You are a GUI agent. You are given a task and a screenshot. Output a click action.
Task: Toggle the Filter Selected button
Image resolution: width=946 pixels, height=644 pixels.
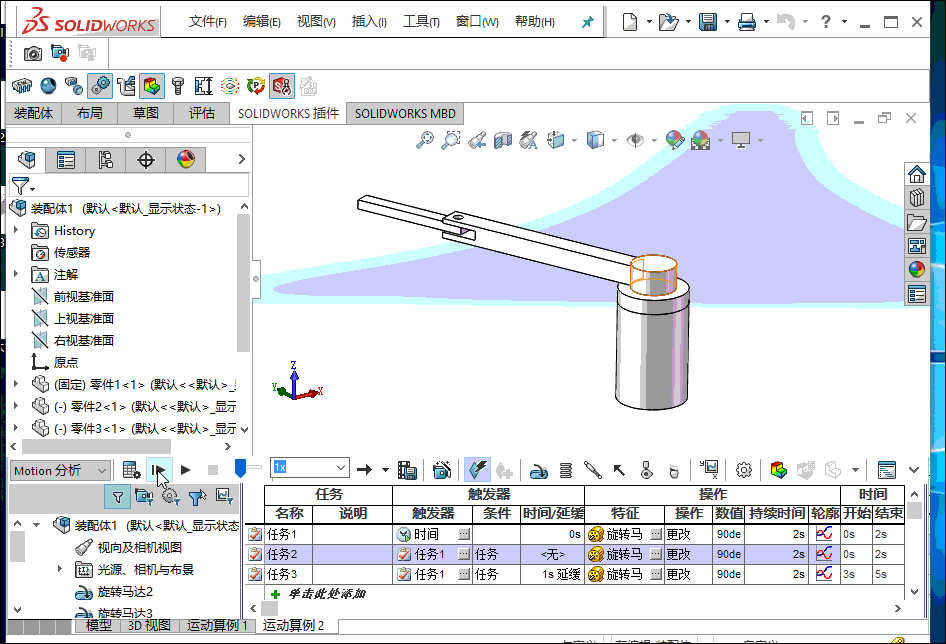[x=197, y=497]
